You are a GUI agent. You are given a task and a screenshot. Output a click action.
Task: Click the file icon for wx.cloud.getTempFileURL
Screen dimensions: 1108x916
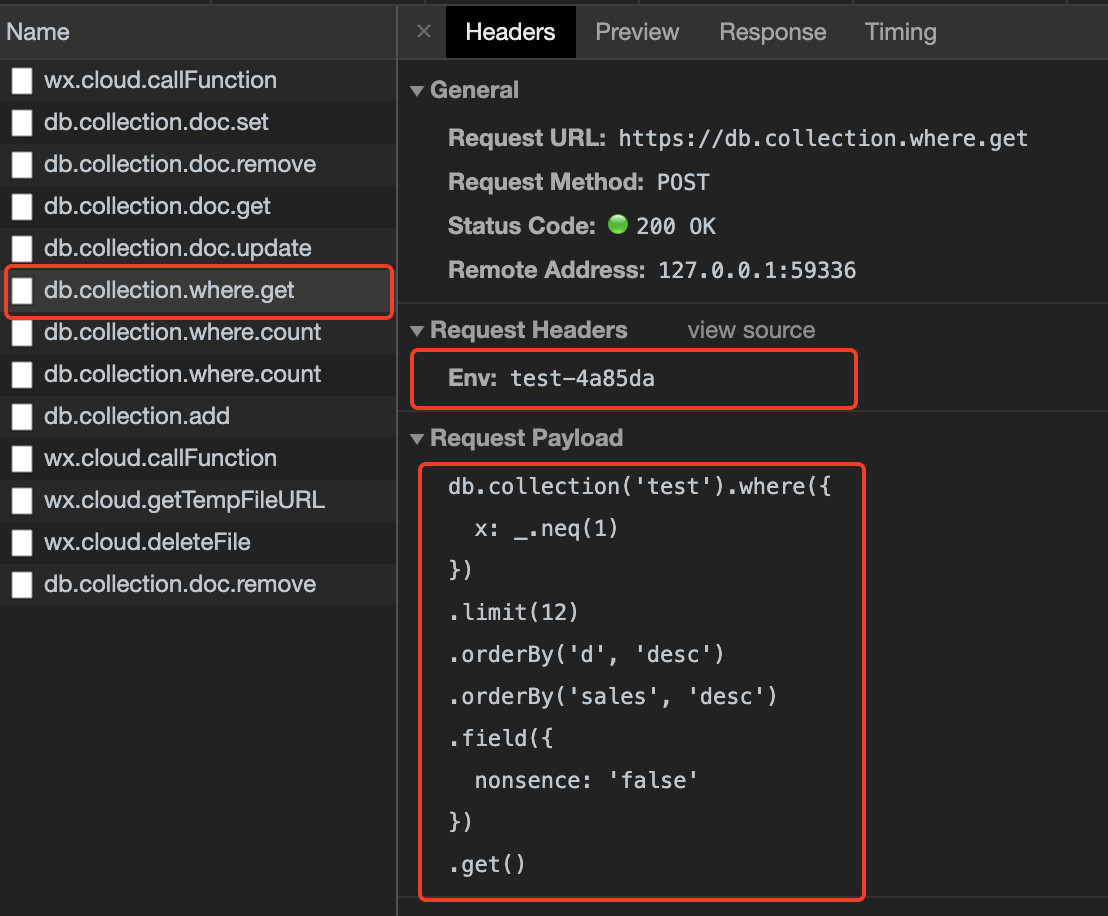point(22,500)
